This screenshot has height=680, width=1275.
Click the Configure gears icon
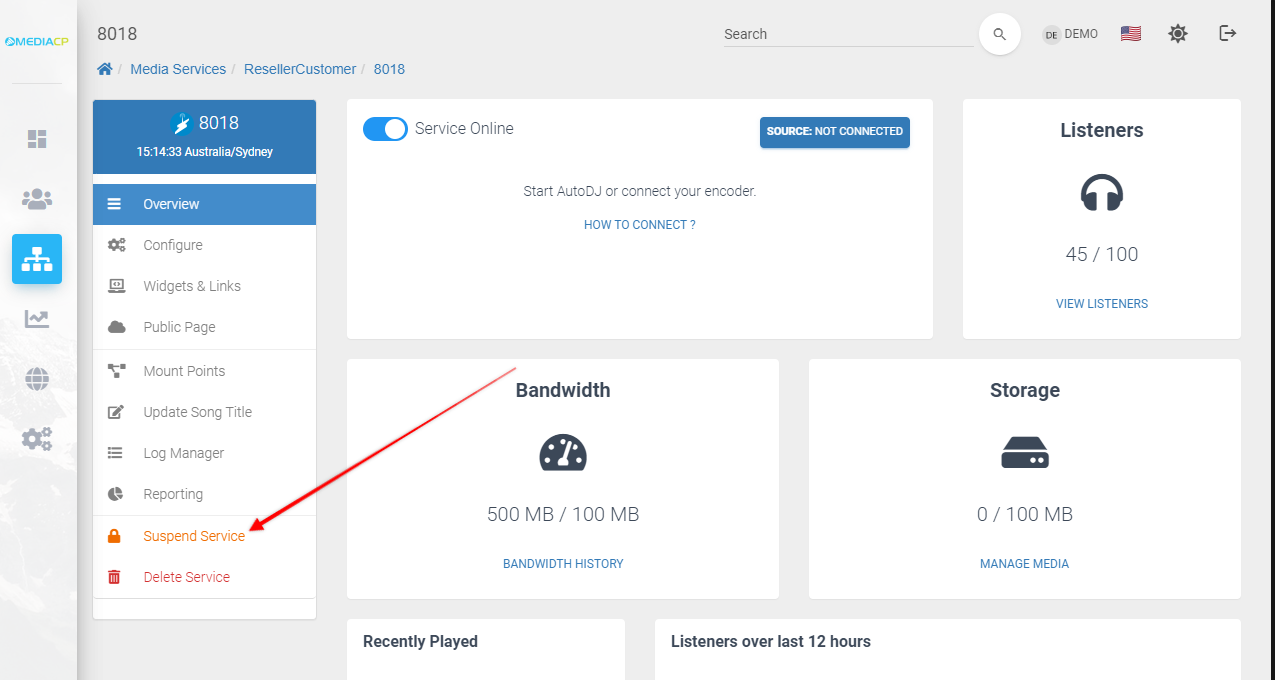(x=116, y=245)
